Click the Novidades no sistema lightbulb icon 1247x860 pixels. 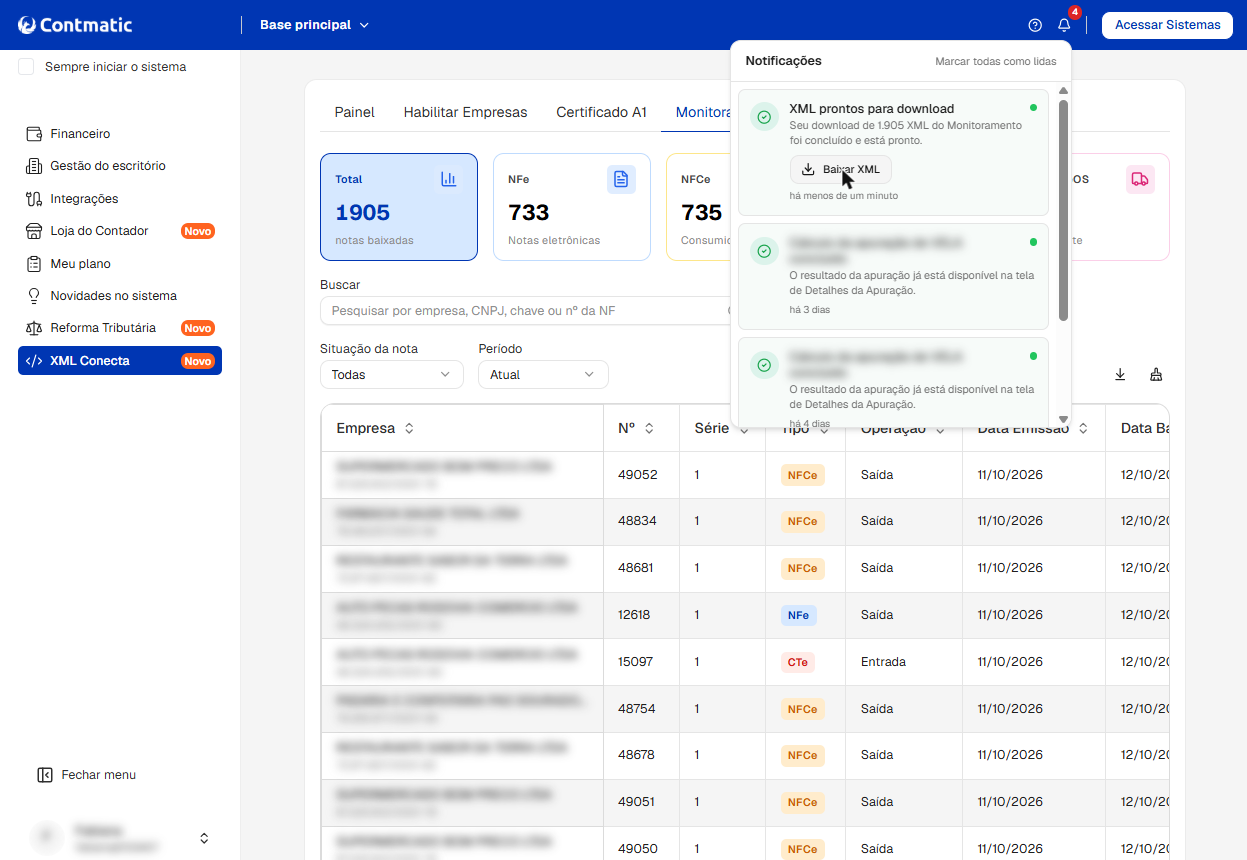[x=33, y=296]
